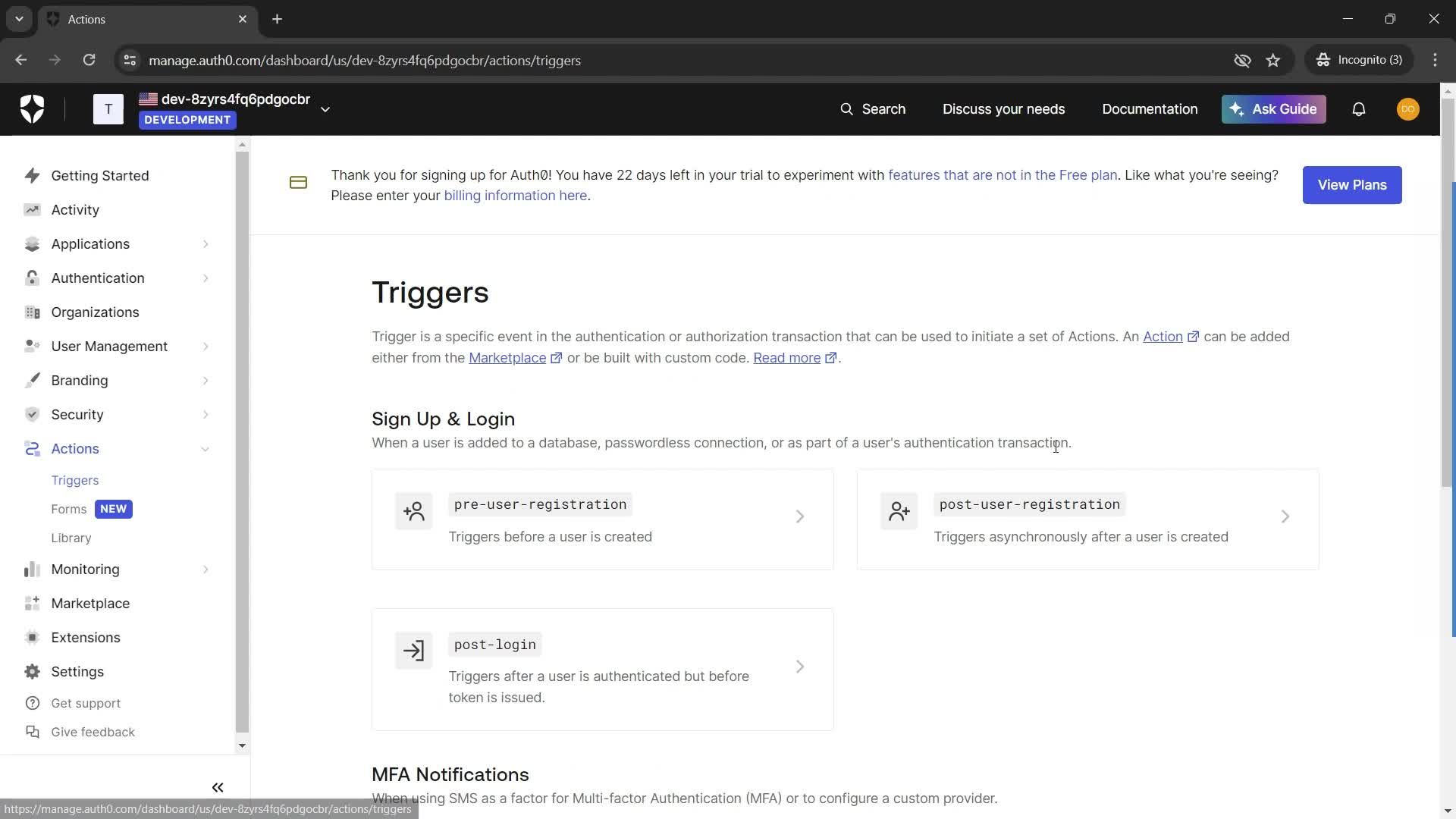Open the orange user profile avatar

[1408, 109]
